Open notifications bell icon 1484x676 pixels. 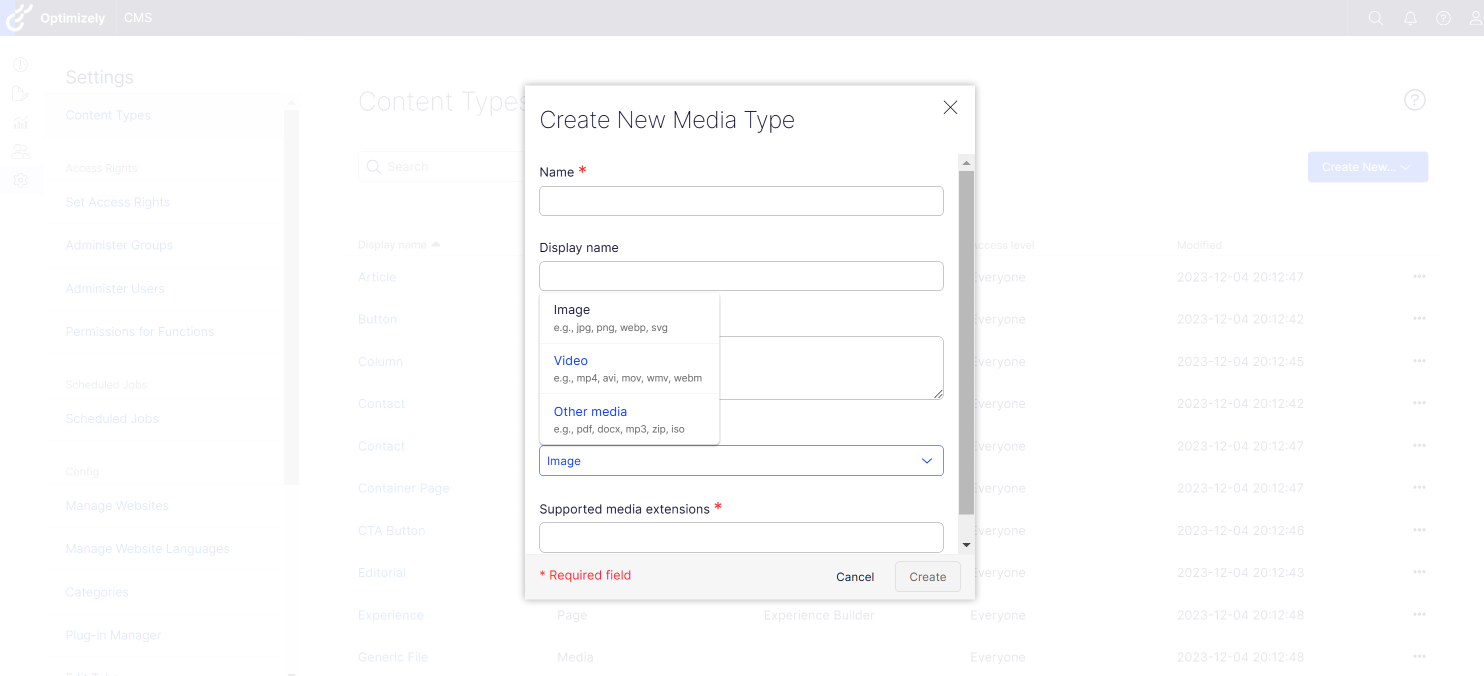pos(1410,18)
